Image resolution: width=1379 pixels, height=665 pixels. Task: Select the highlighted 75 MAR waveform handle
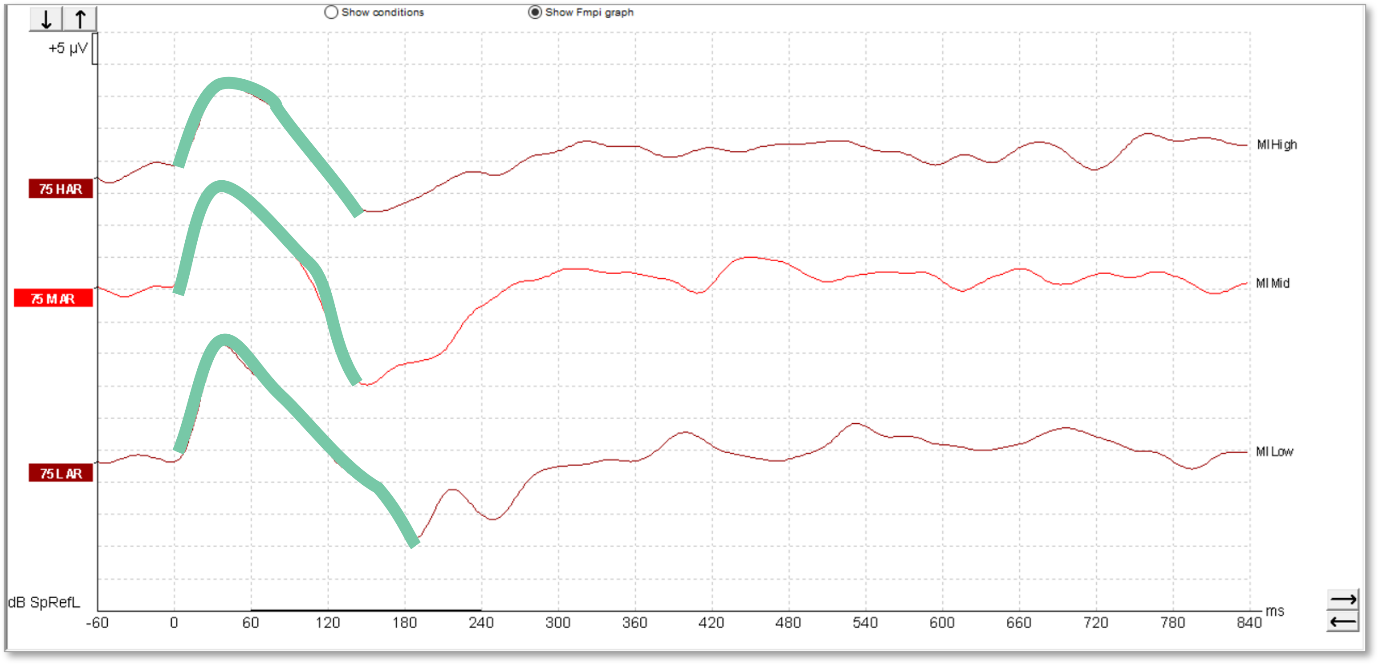pyautogui.click(x=54, y=298)
